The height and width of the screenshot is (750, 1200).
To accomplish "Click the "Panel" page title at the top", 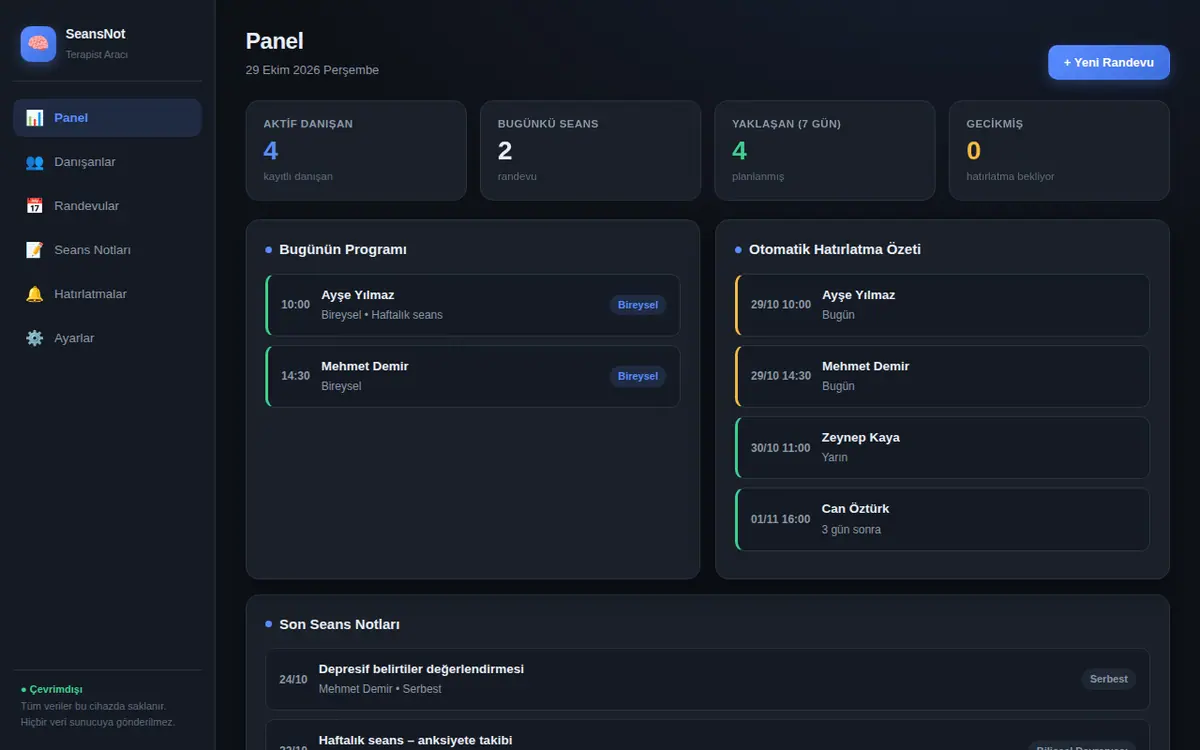I will pos(275,41).
